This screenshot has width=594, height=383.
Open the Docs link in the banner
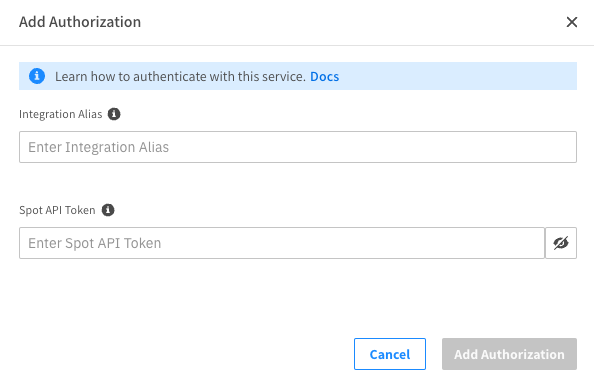coord(325,77)
